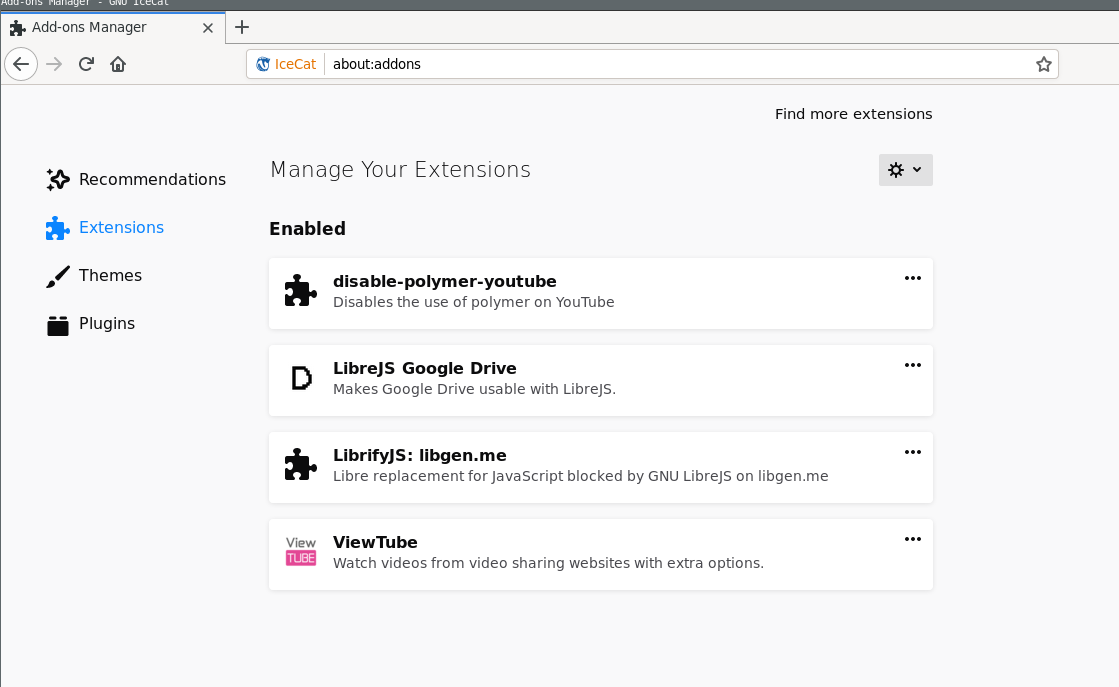Open a new tab with the plus button
The width and height of the screenshot is (1119, 687).
pos(242,27)
